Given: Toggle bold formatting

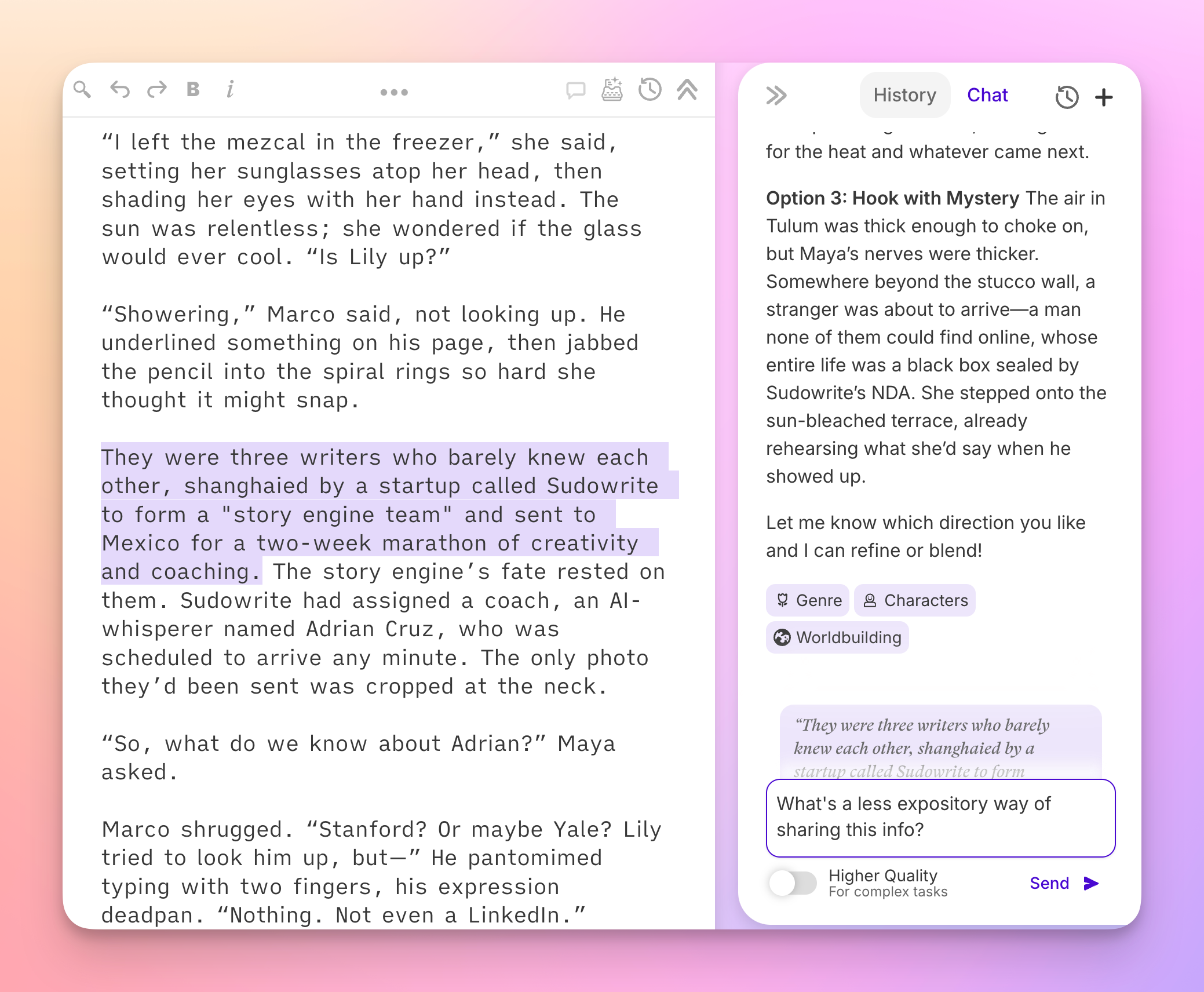Looking at the screenshot, I should (x=193, y=90).
